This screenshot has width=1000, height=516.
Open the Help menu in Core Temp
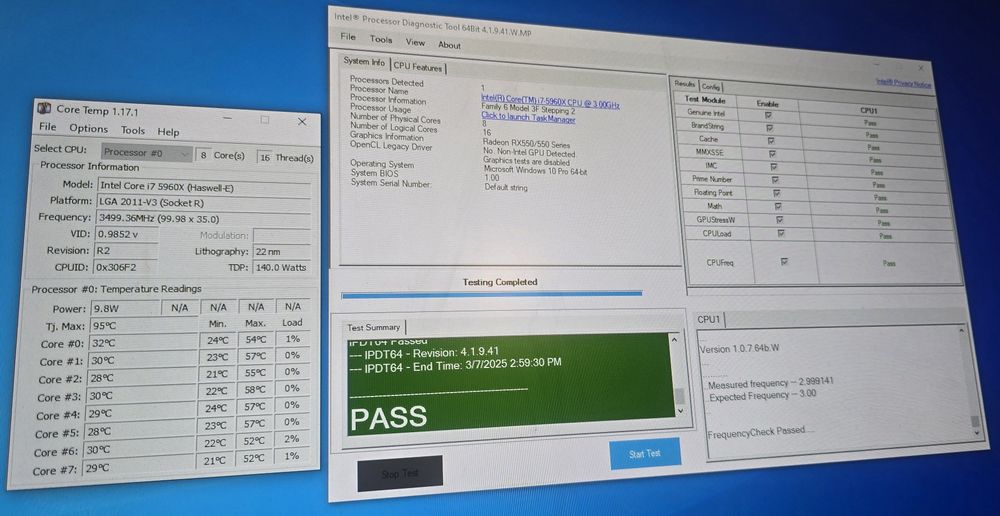point(168,131)
